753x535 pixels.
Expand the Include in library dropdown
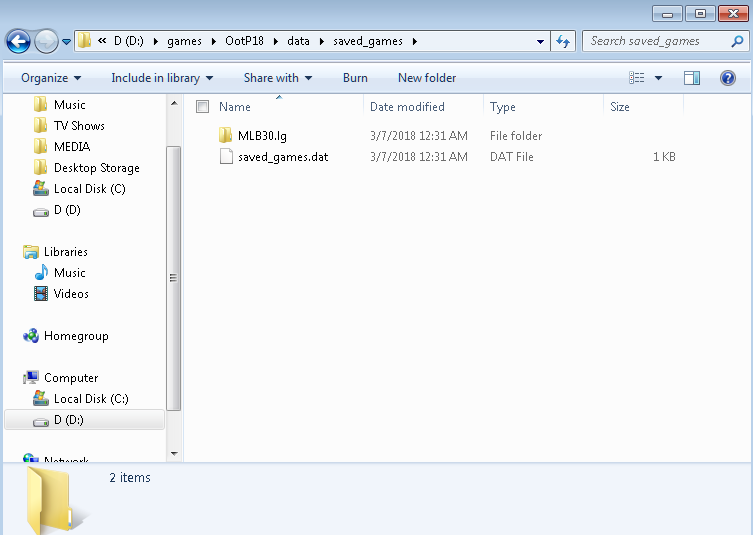162,78
